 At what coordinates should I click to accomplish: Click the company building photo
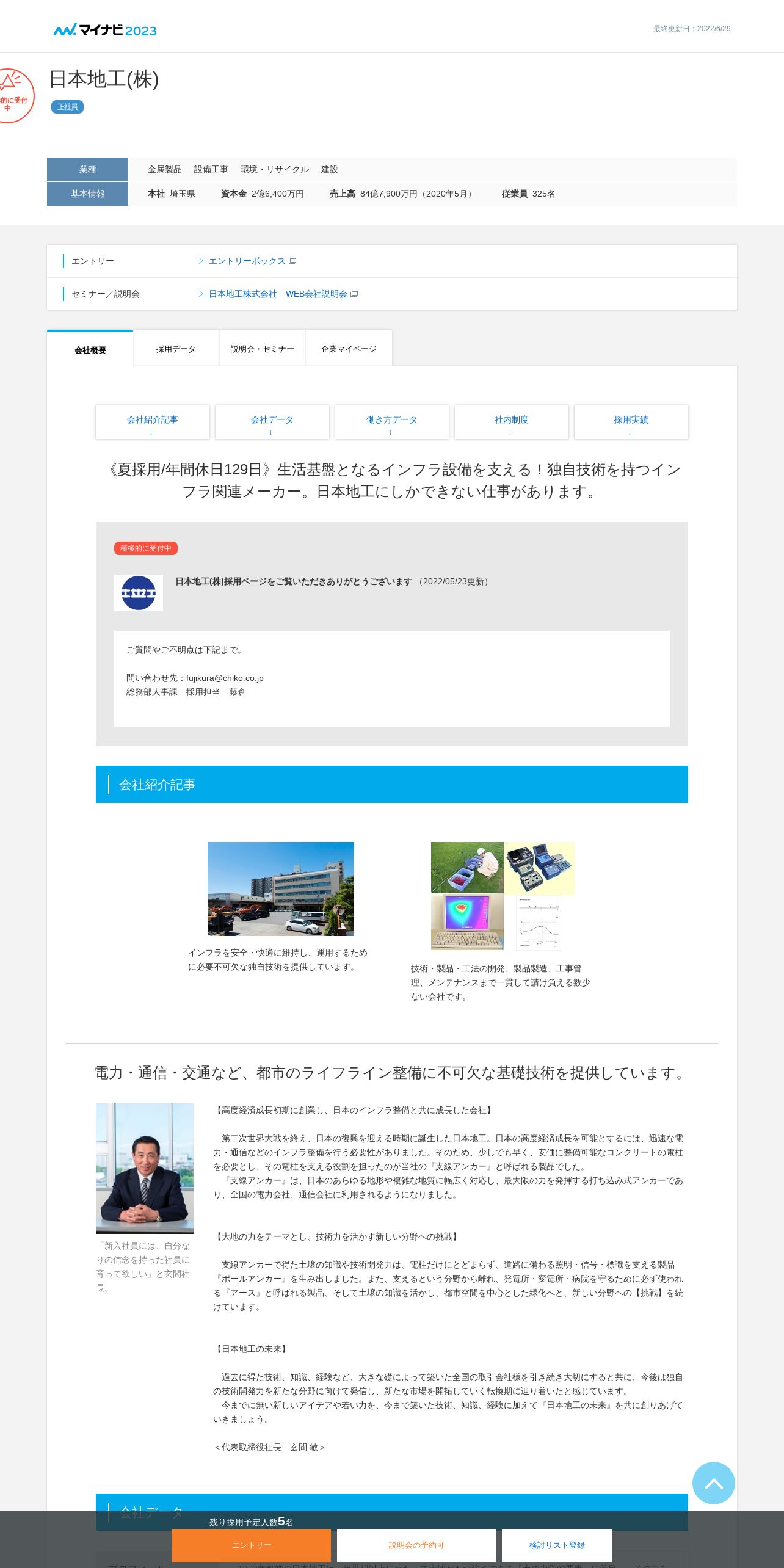tap(281, 888)
